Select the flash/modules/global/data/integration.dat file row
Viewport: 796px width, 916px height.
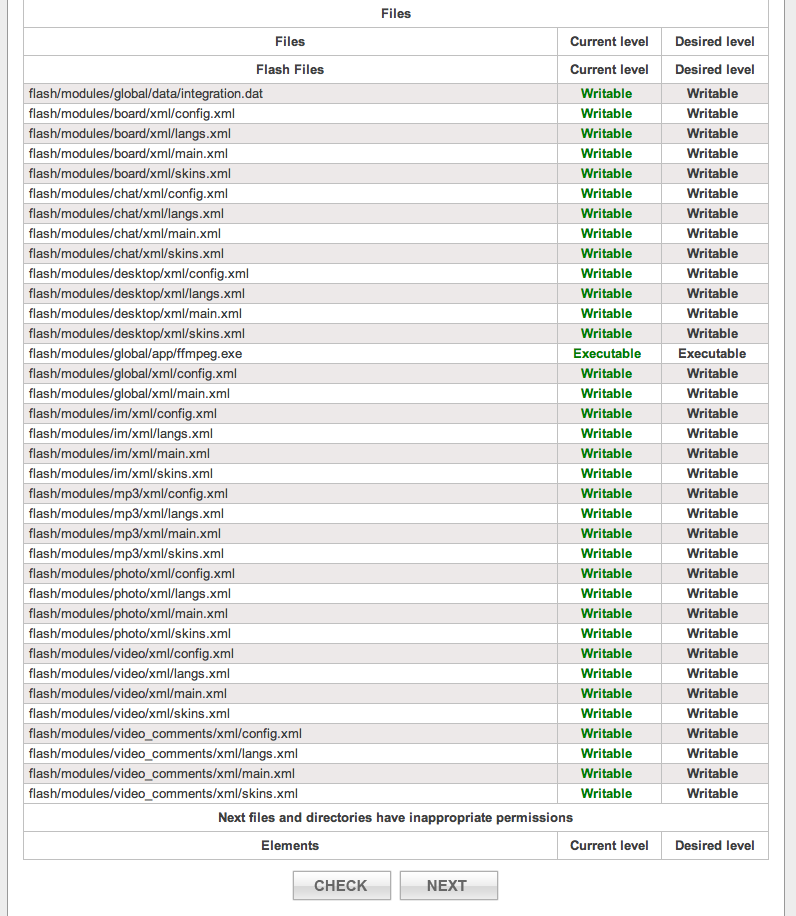[146, 94]
